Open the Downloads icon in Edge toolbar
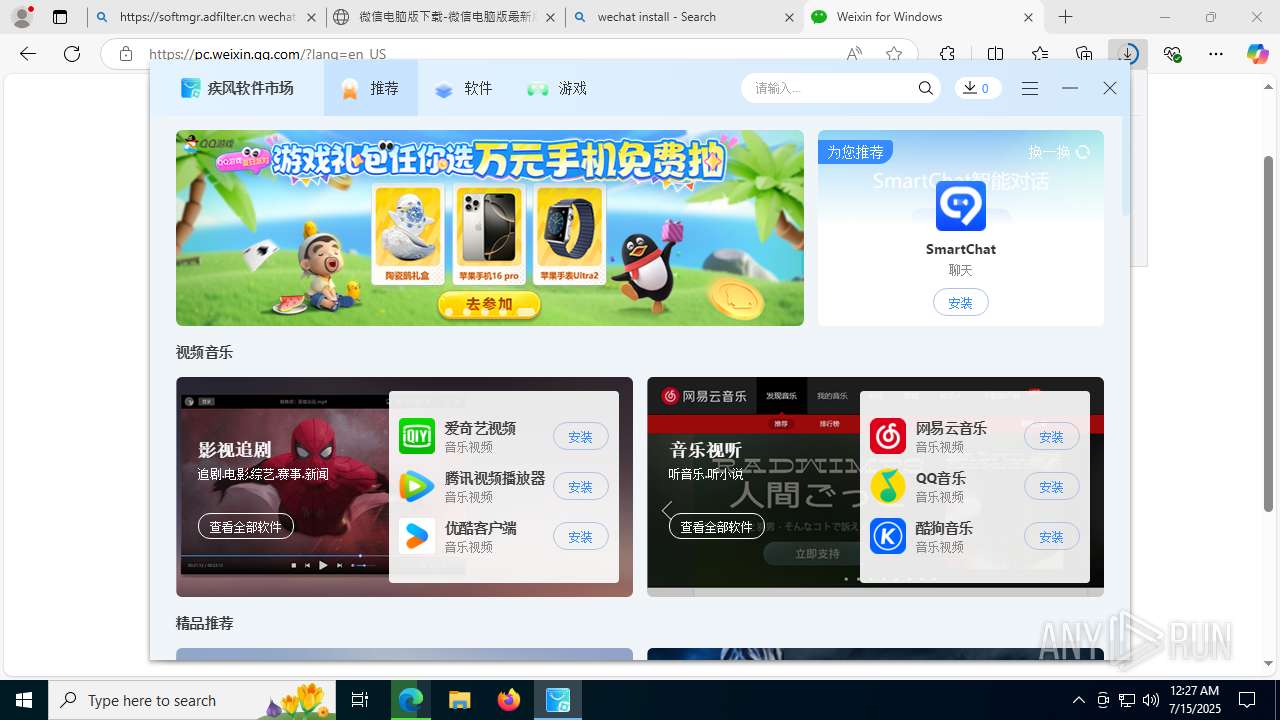Screen dimensions: 1280x720 click(x=1127, y=54)
